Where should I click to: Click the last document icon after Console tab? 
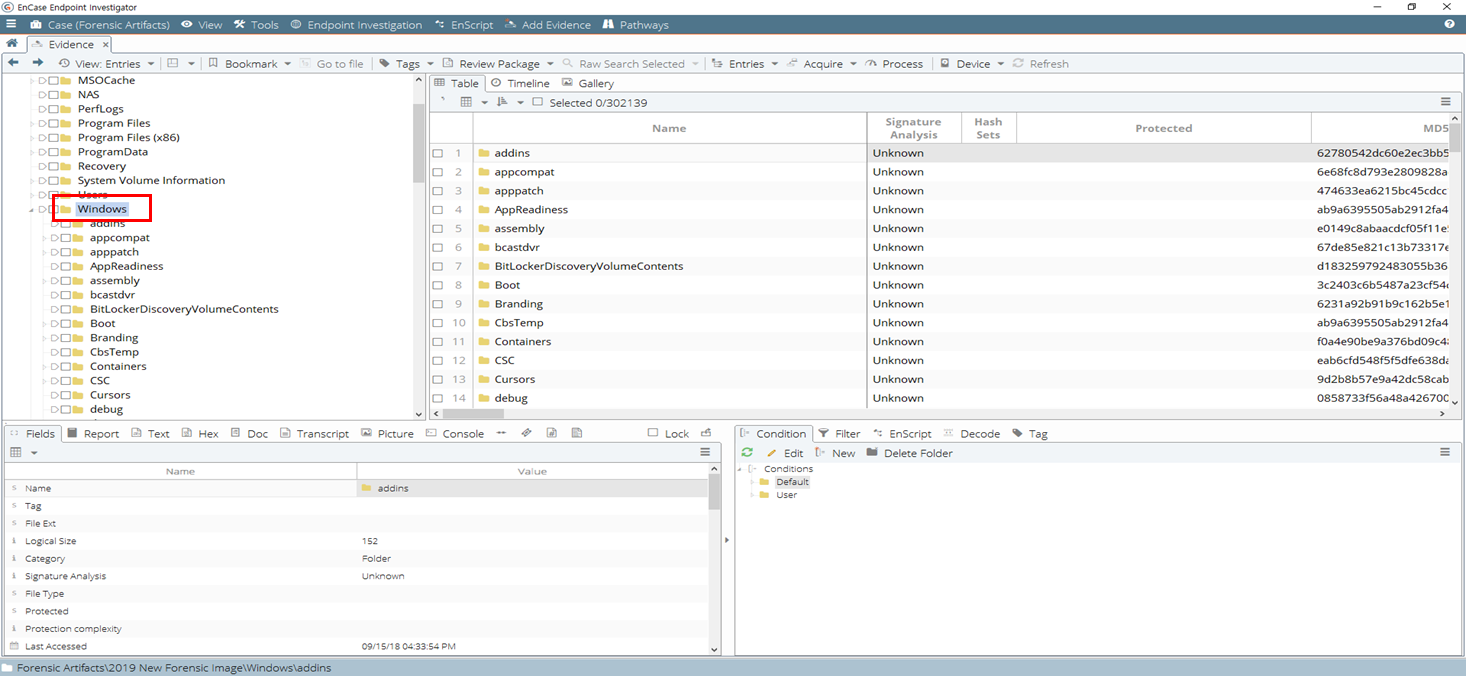pyautogui.click(x=577, y=433)
